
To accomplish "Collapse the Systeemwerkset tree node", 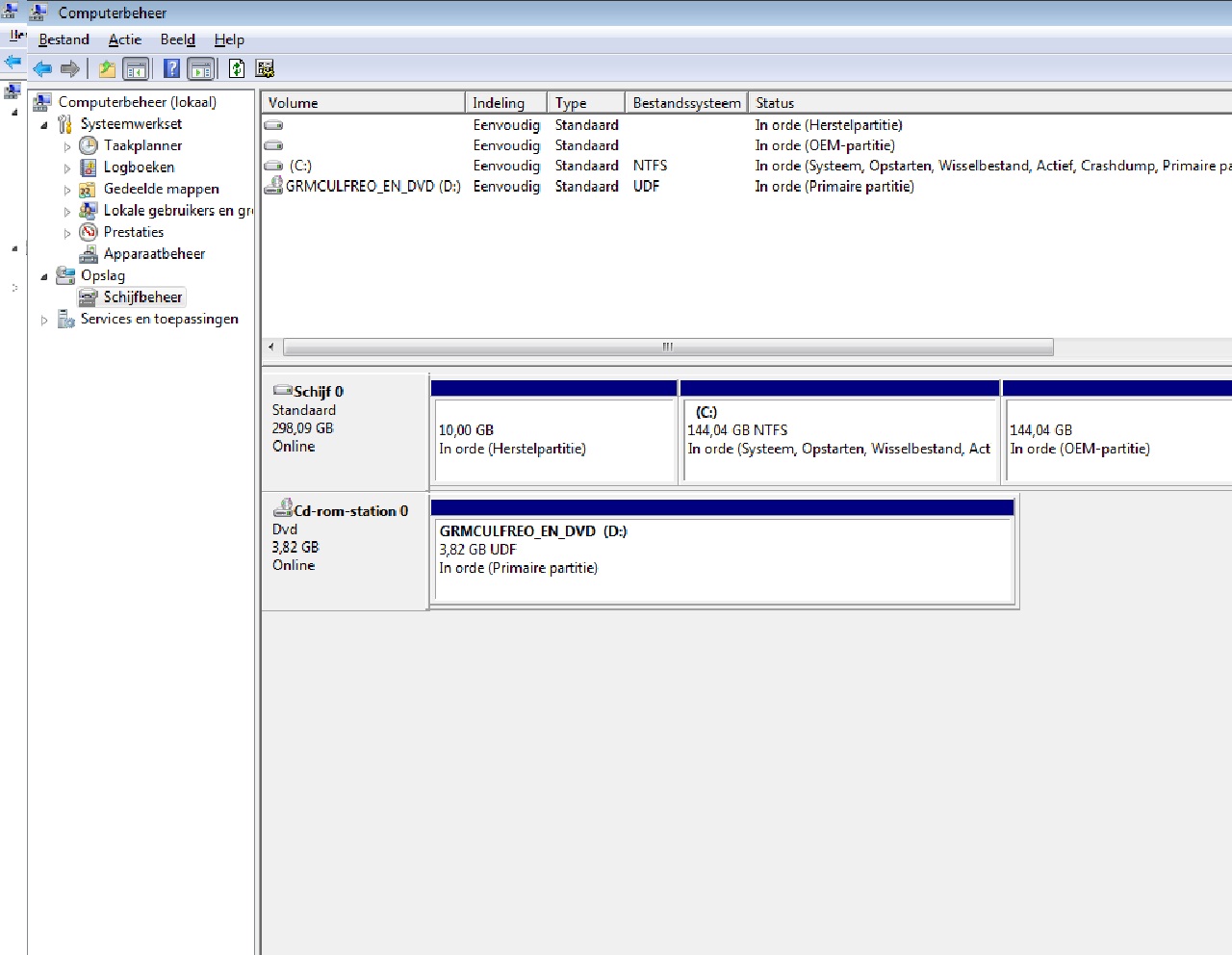I will pyautogui.click(x=44, y=125).
